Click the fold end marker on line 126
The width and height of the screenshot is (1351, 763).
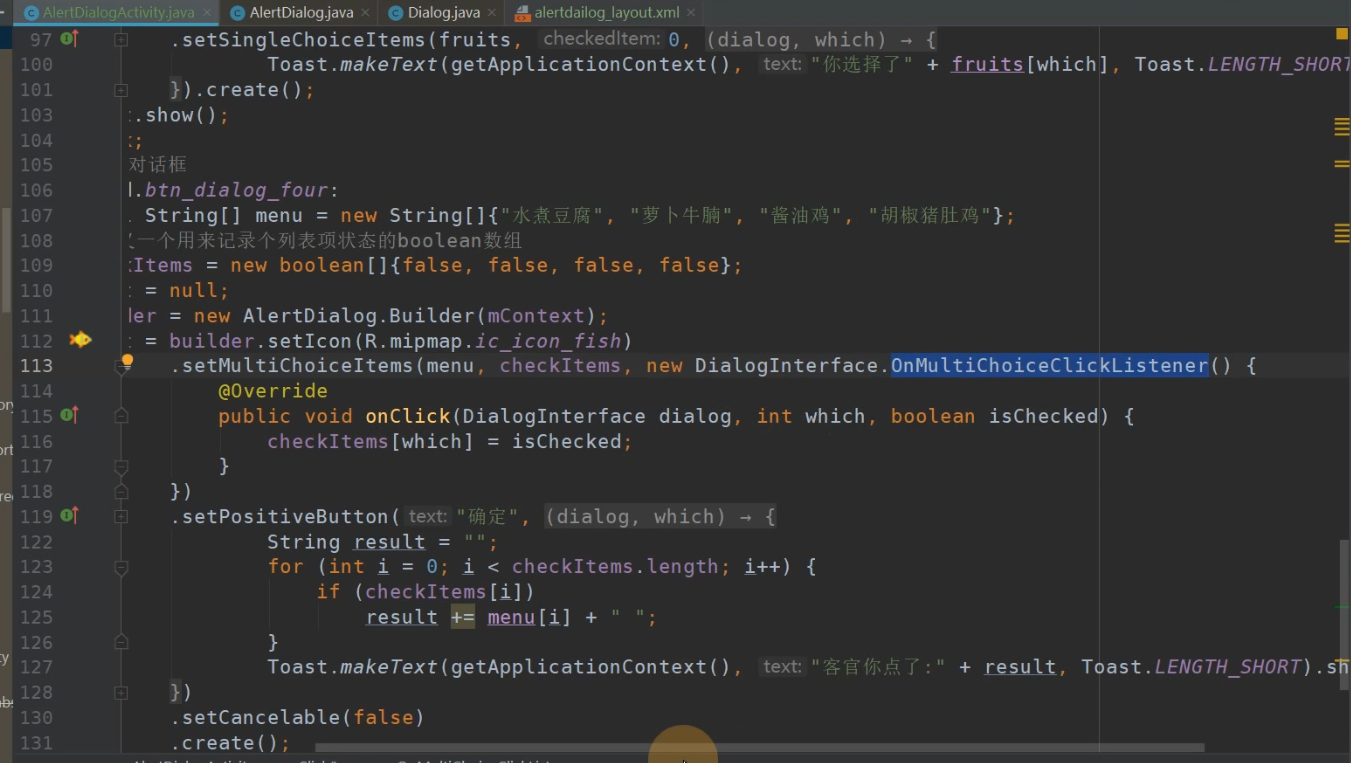(121, 642)
